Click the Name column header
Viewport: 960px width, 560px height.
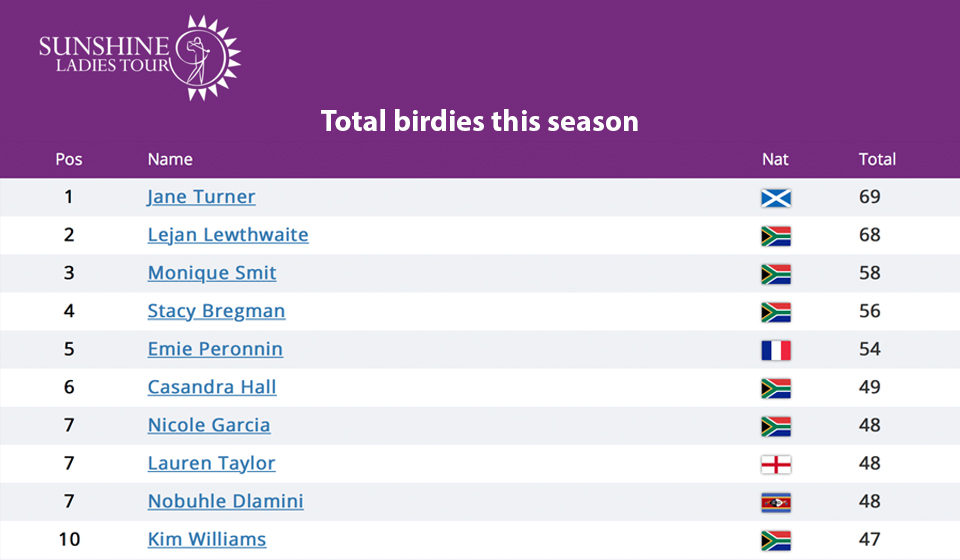[170, 159]
